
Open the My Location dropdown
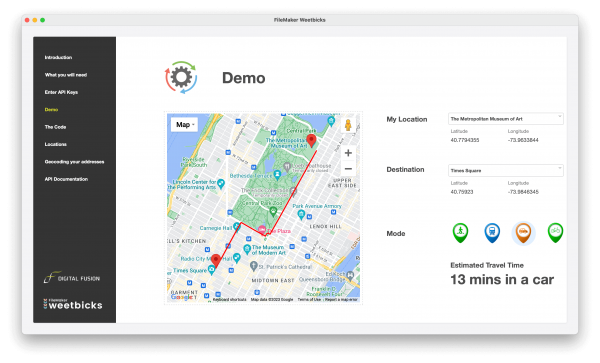tap(505, 119)
